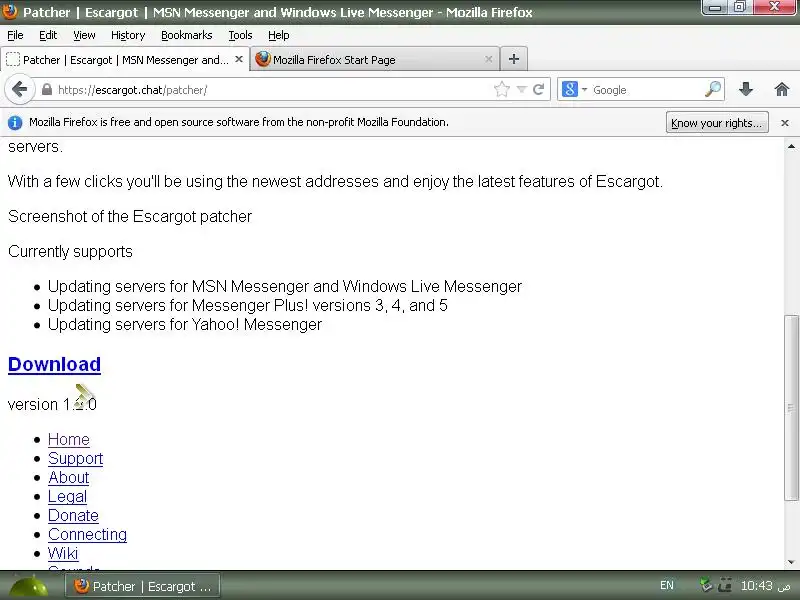Viewport: 800px width, 600px height.
Task: Click the EN language indicator in the tray
Action: click(666, 585)
